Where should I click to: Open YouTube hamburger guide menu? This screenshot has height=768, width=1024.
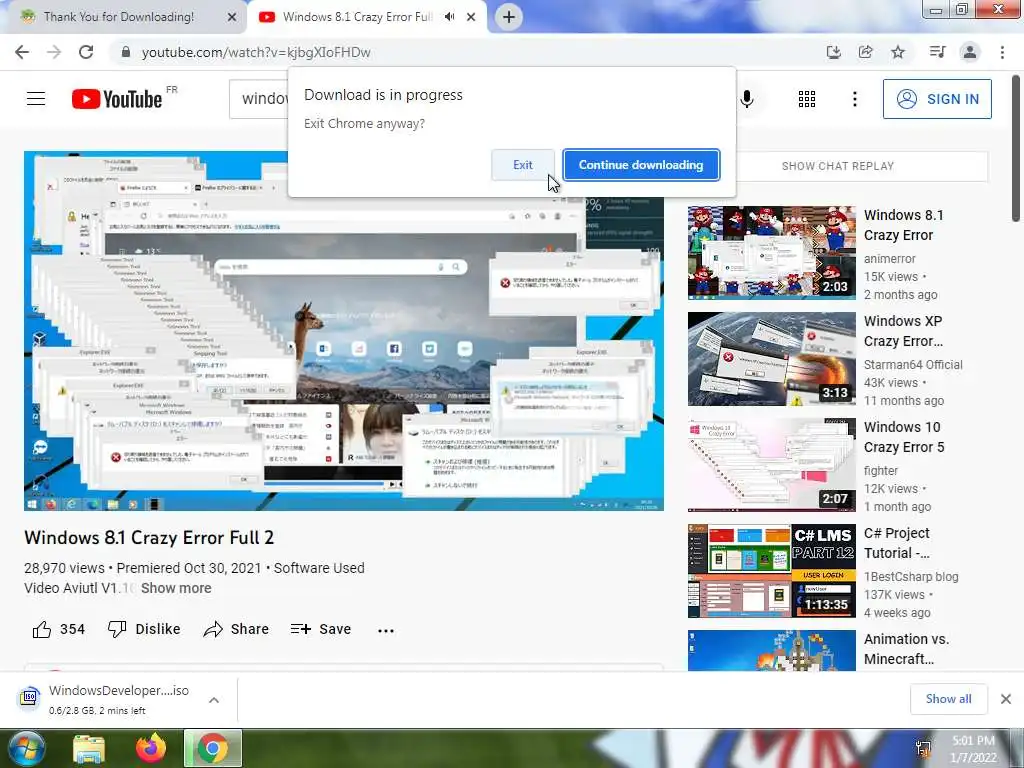tap(36, 99)
